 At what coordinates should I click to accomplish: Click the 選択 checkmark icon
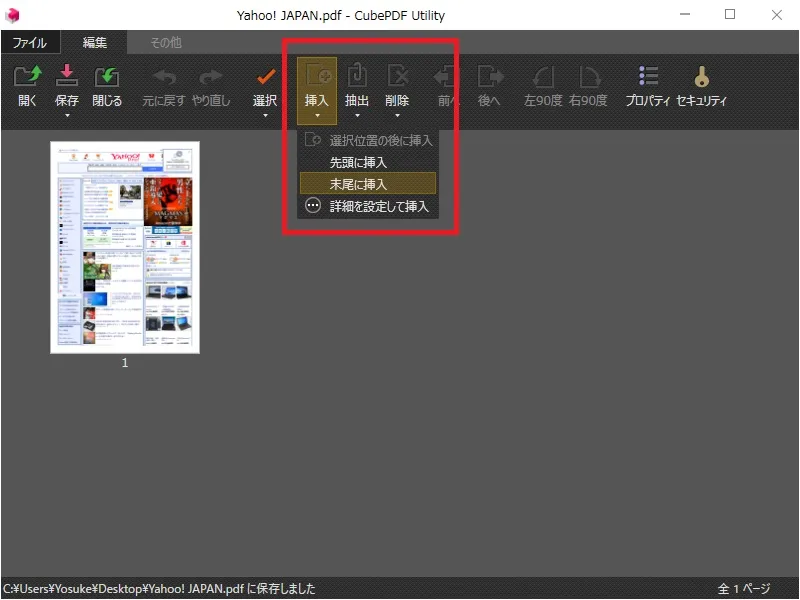click(265, 77)
